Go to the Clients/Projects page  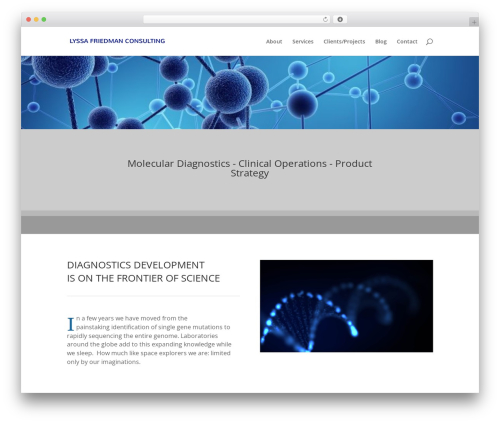click(x=344, y=41)
